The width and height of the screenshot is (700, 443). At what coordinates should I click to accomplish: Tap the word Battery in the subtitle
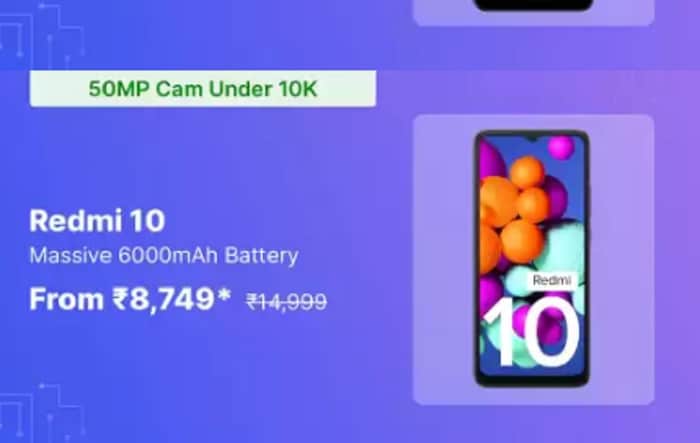point(262,256)
